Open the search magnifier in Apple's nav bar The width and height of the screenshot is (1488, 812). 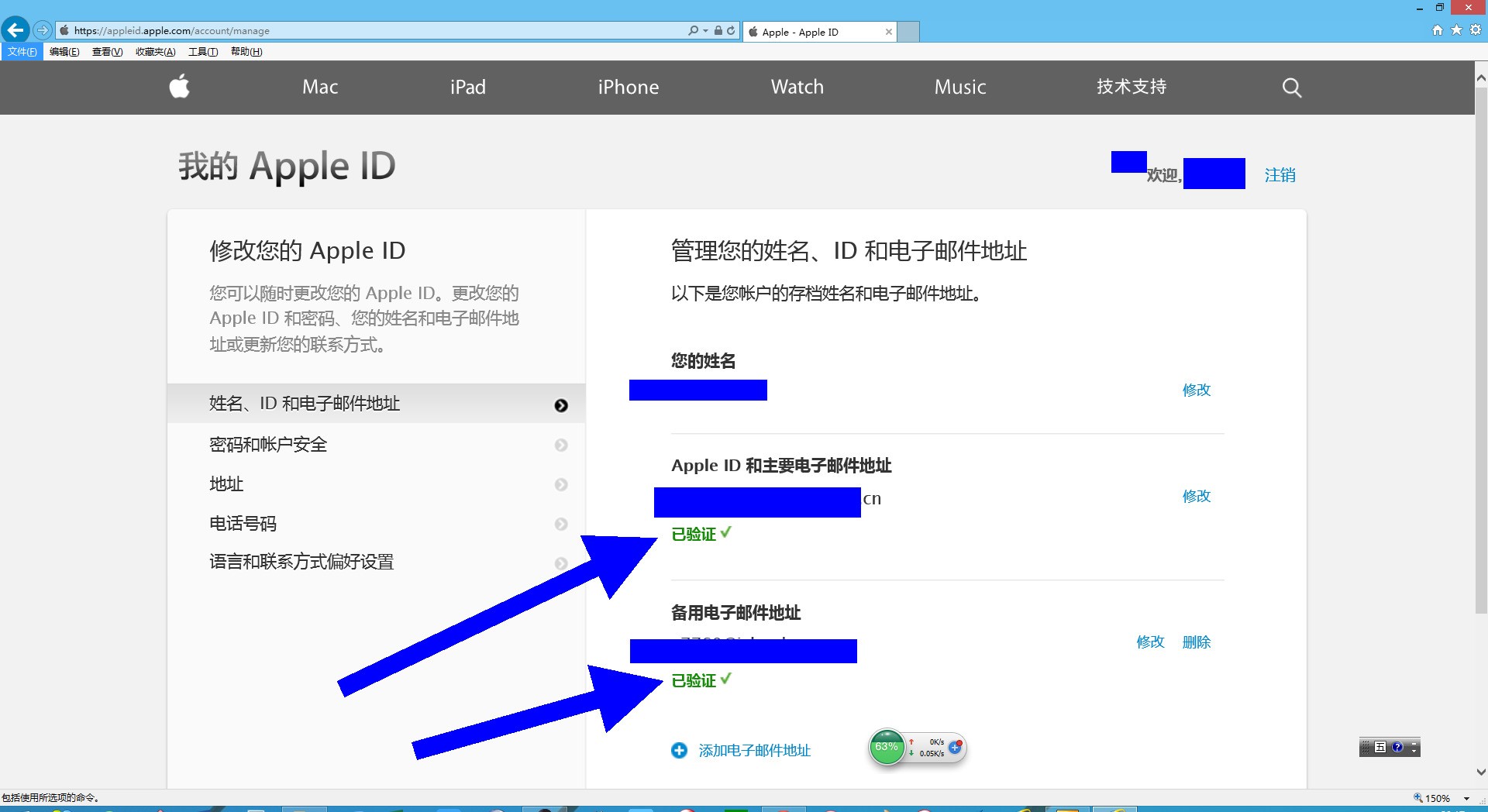(1290, 88)
